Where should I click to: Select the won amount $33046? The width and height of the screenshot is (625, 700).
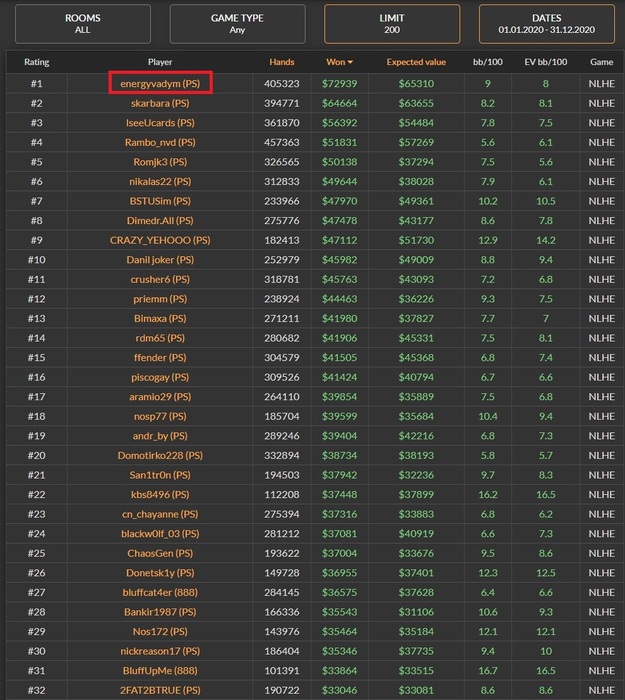(x=339, y=691)
